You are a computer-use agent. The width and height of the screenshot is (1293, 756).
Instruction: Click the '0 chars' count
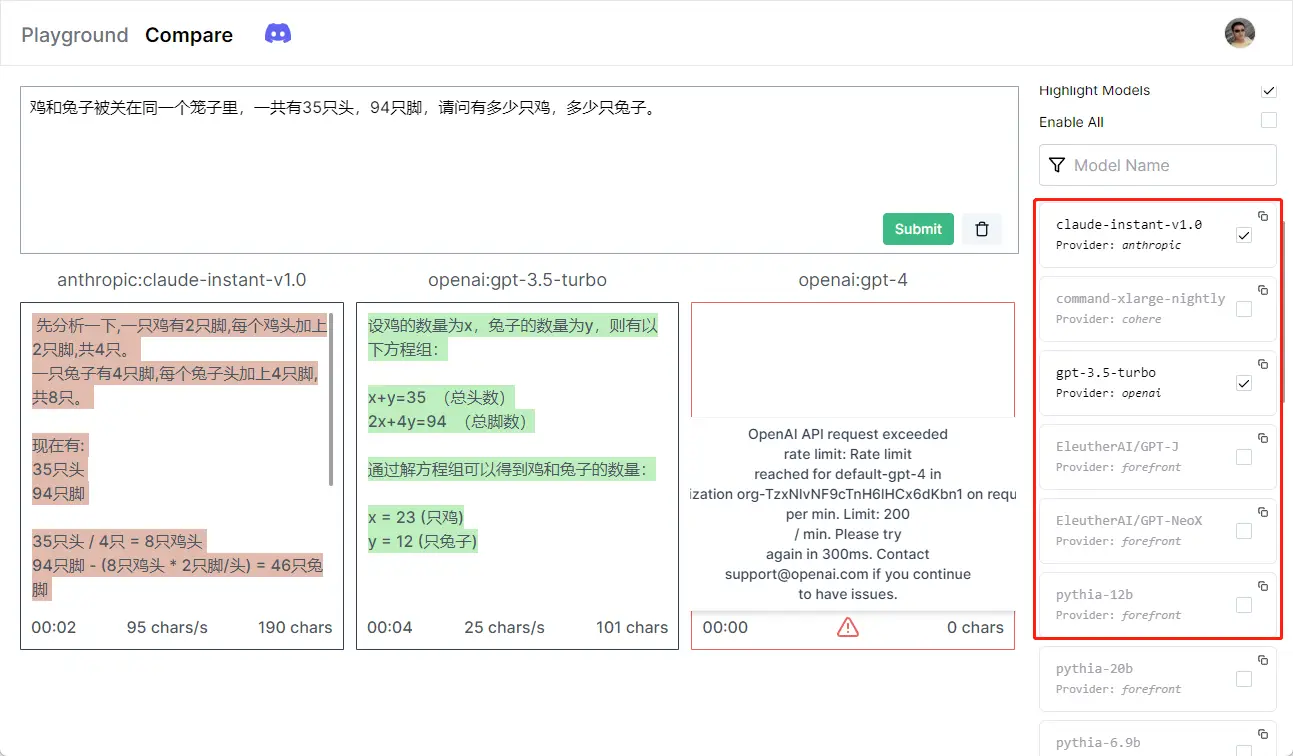975,627
